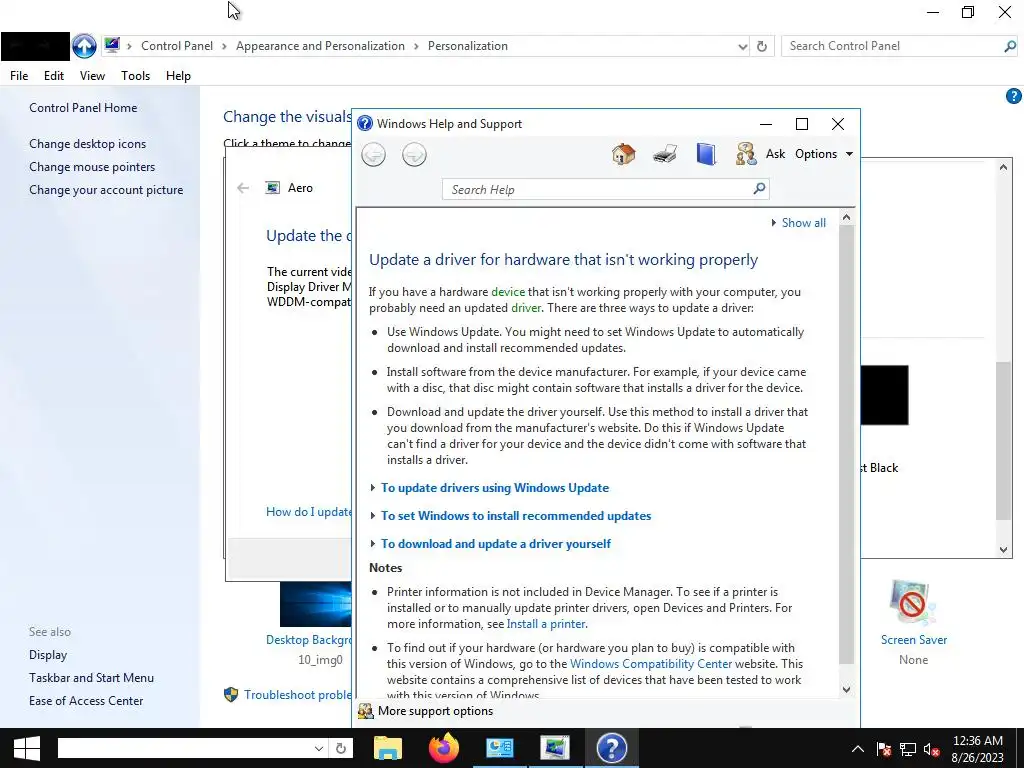Click the muted volume tray icon
The height and width of the screenshot is (768, 1024).
pyautogui.click(x=931, y=749)
